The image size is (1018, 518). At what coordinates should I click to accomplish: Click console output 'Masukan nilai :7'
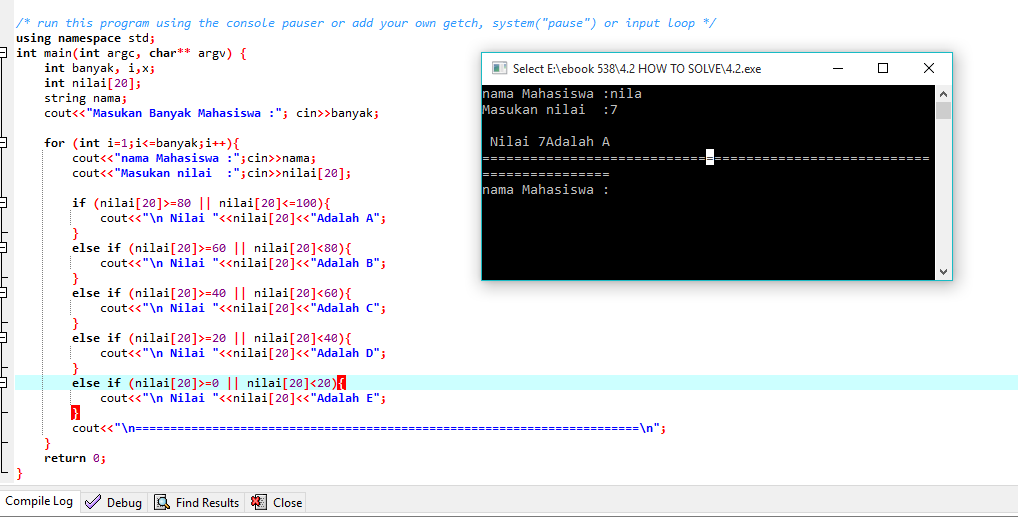[x=550, y=110]
